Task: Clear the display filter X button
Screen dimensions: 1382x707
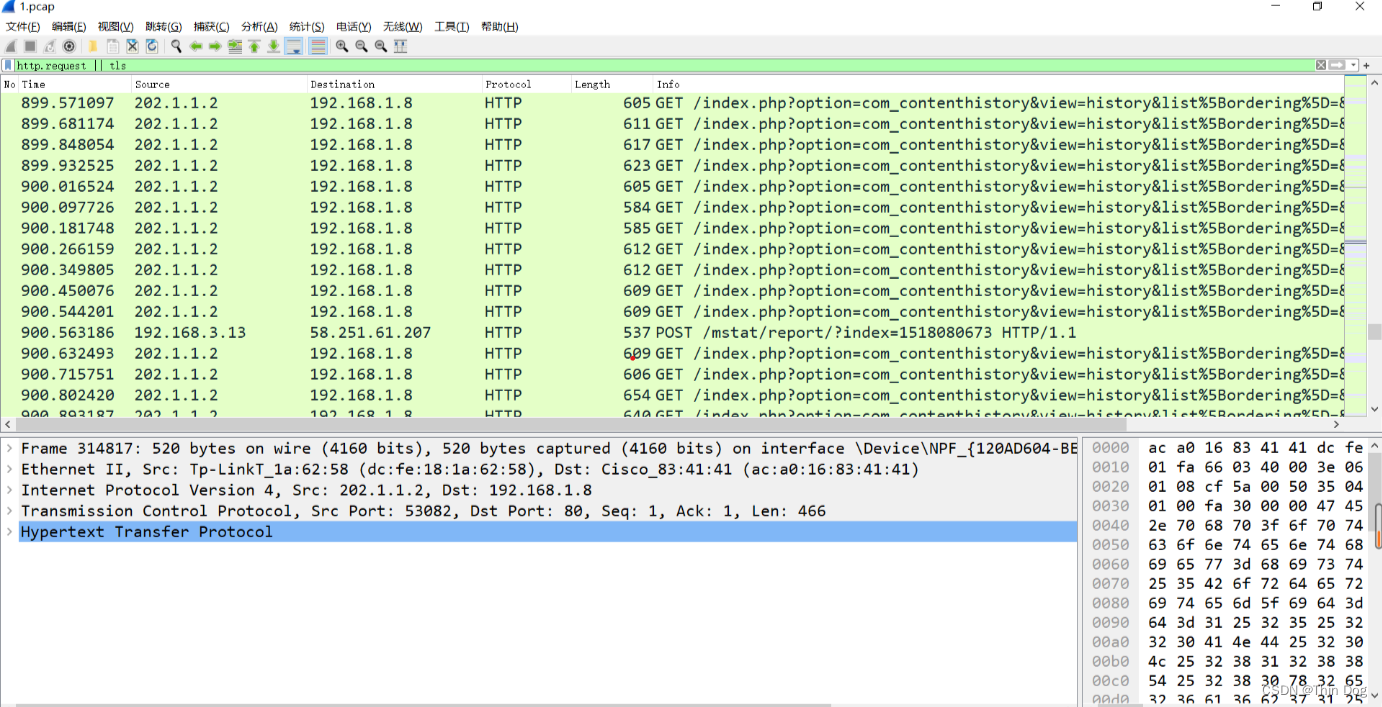Action: point(1321,65)
